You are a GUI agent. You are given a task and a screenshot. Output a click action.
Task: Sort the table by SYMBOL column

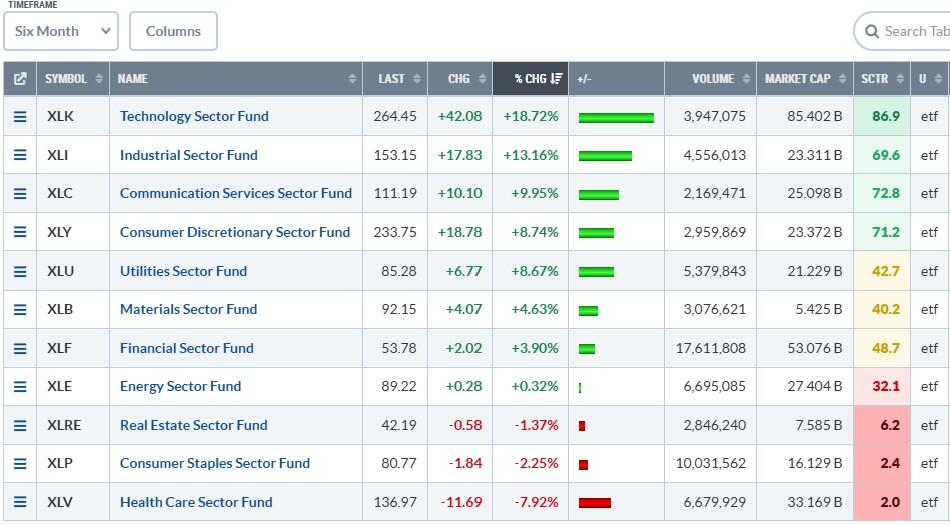tap(72, 79)
